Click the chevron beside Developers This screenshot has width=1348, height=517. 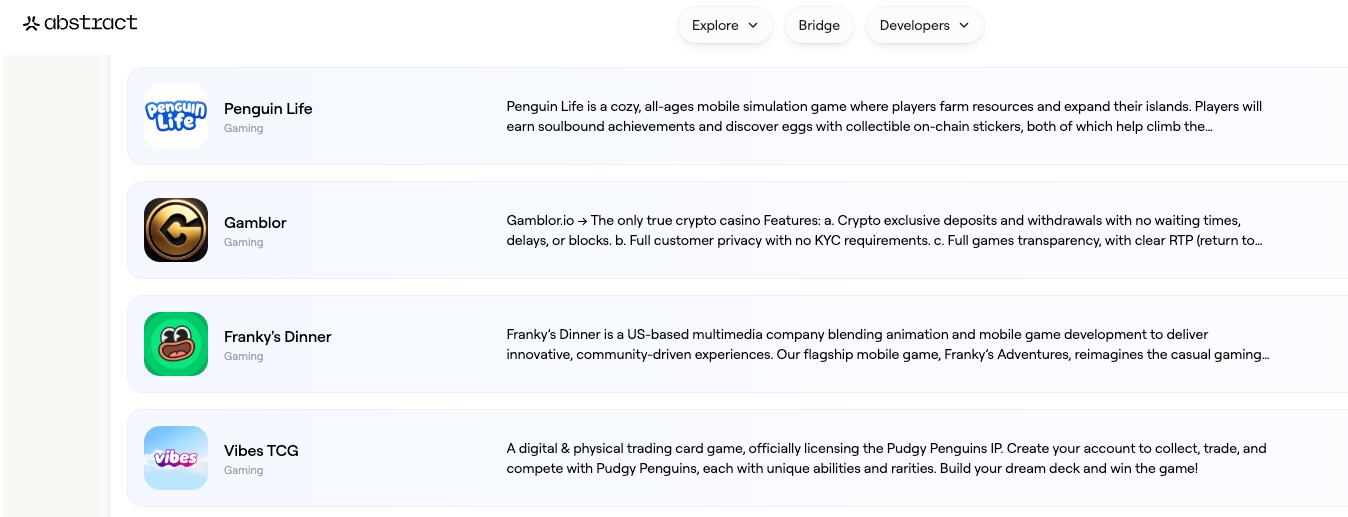click(964, 26)
